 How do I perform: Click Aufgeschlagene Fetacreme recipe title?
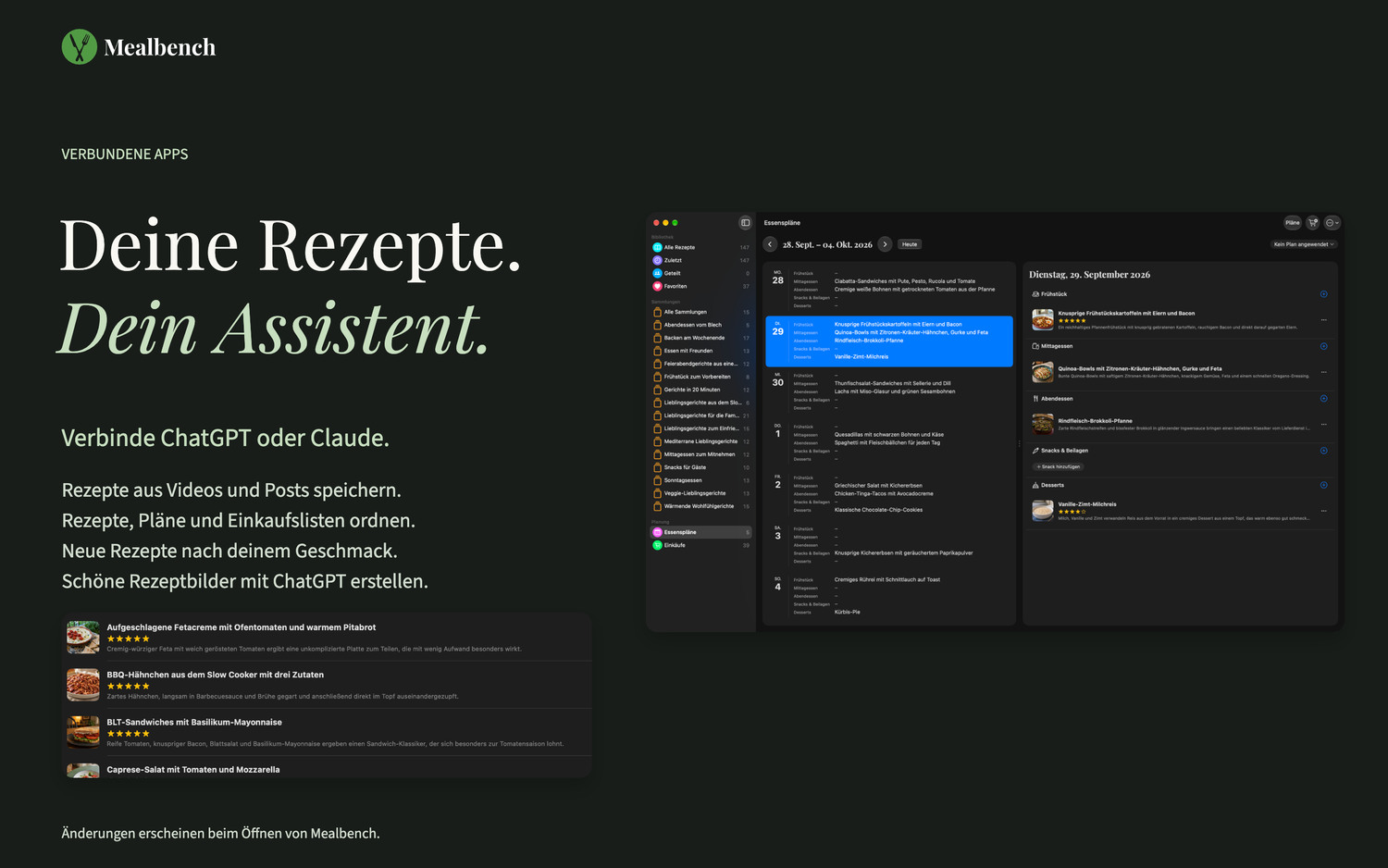click(242, 627)
